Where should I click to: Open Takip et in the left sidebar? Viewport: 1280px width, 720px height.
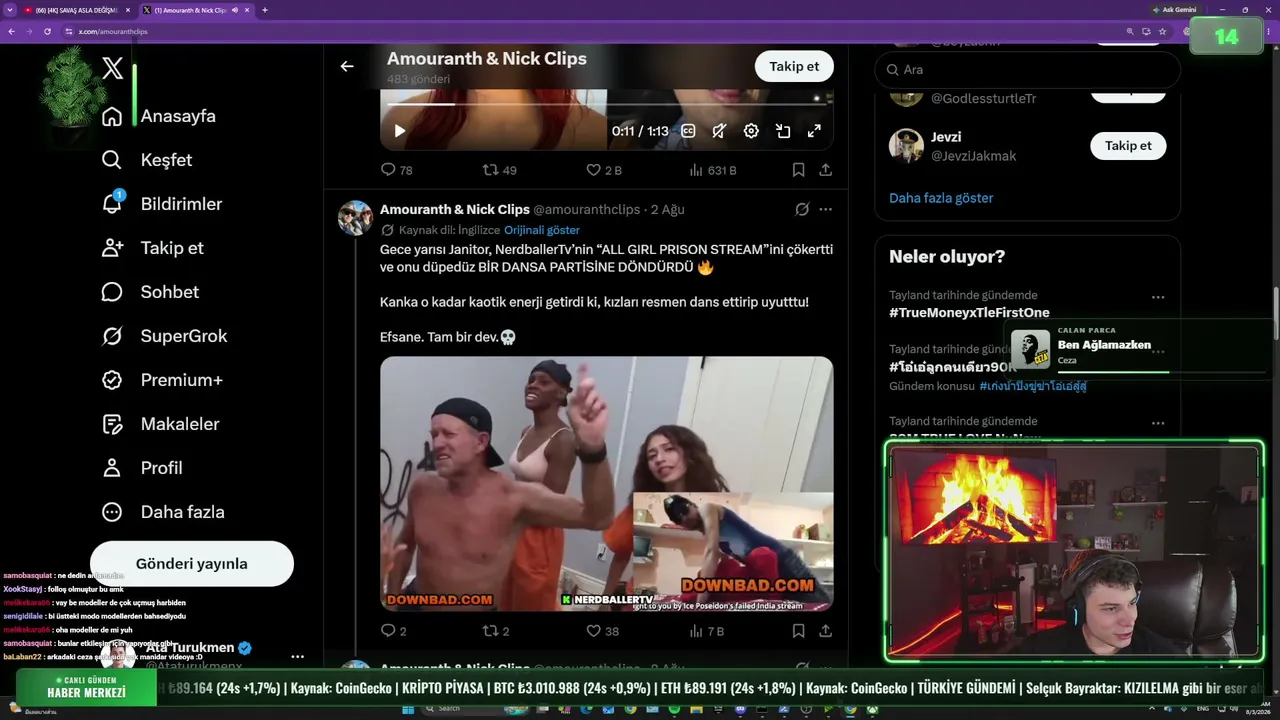point(152,248)
